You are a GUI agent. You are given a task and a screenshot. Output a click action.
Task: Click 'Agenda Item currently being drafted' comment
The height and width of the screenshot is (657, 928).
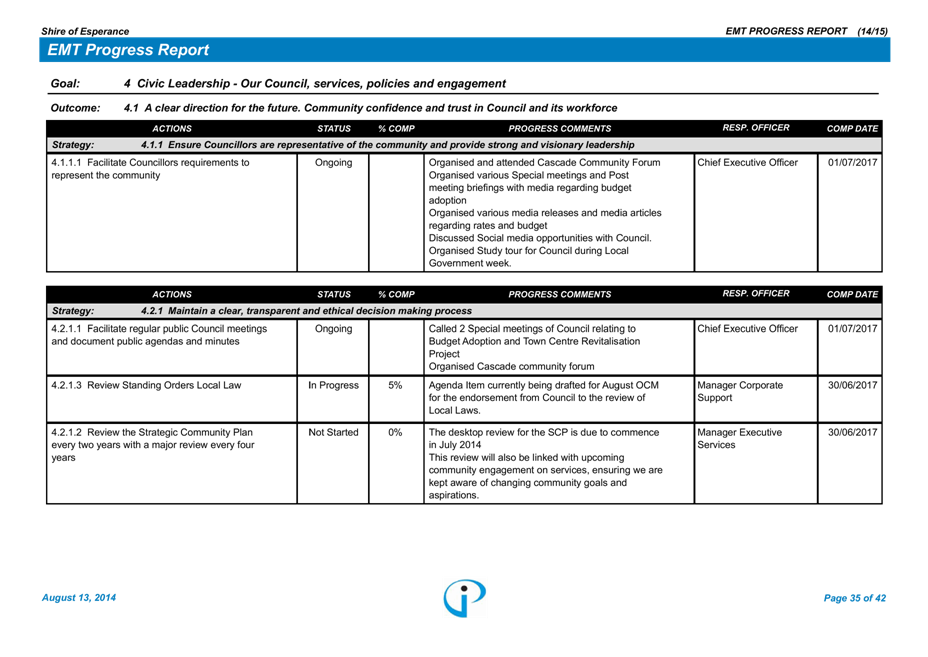point(543,398)
